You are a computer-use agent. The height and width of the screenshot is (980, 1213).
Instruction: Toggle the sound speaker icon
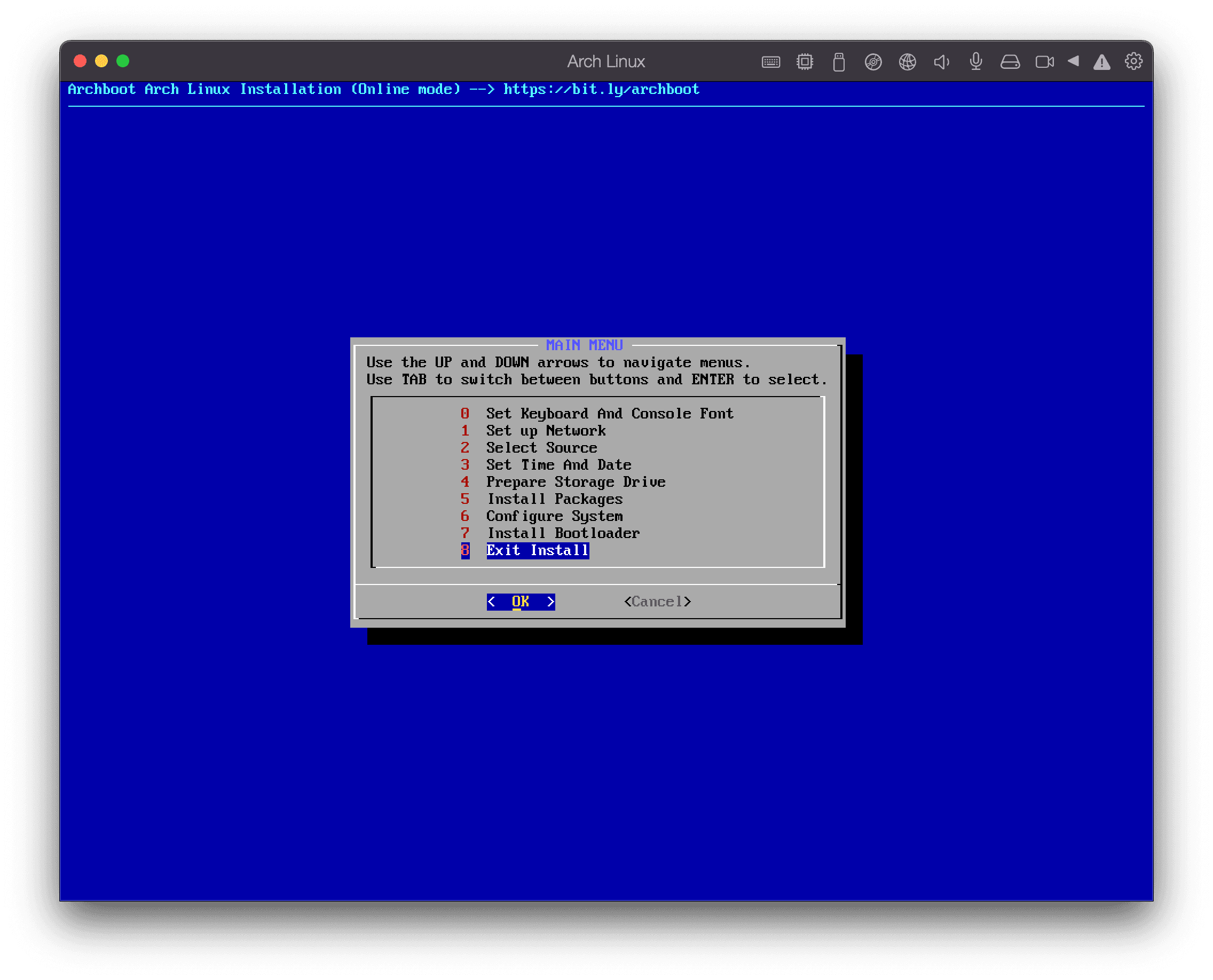tap(941, 61)
